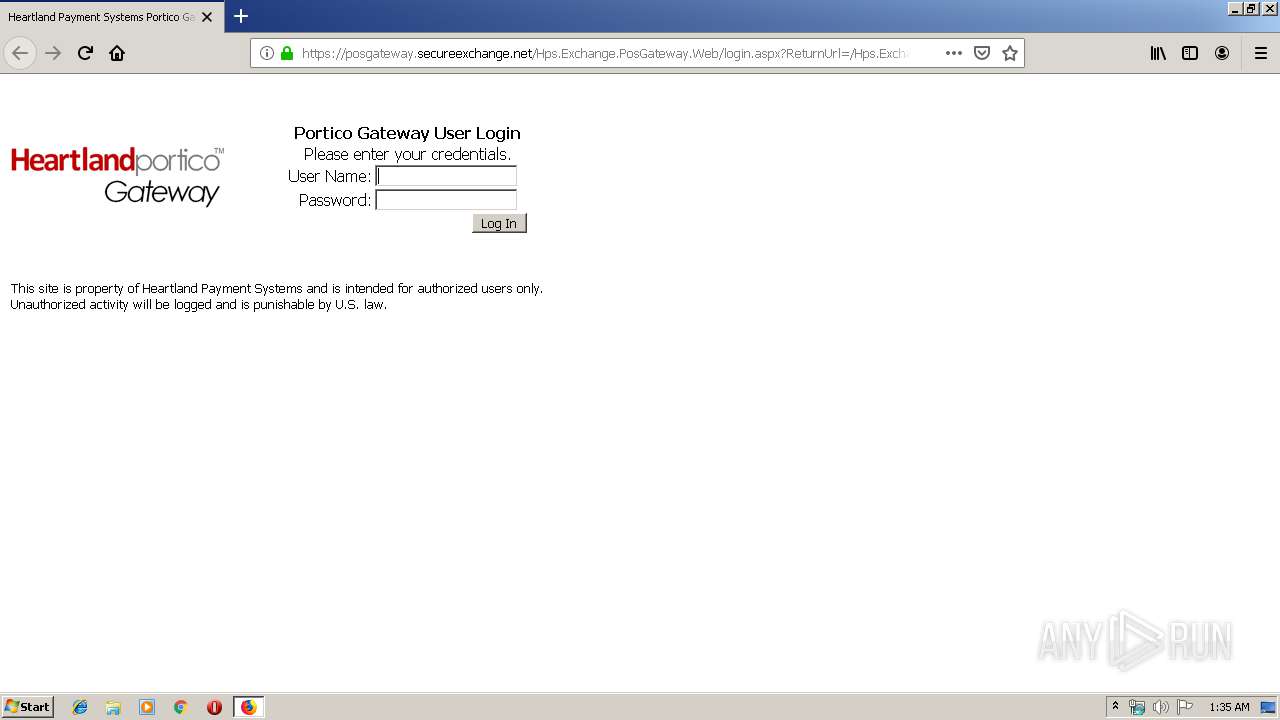Open the Windows Start menu
Viewport: 1280px width, 720px height.
27,706
